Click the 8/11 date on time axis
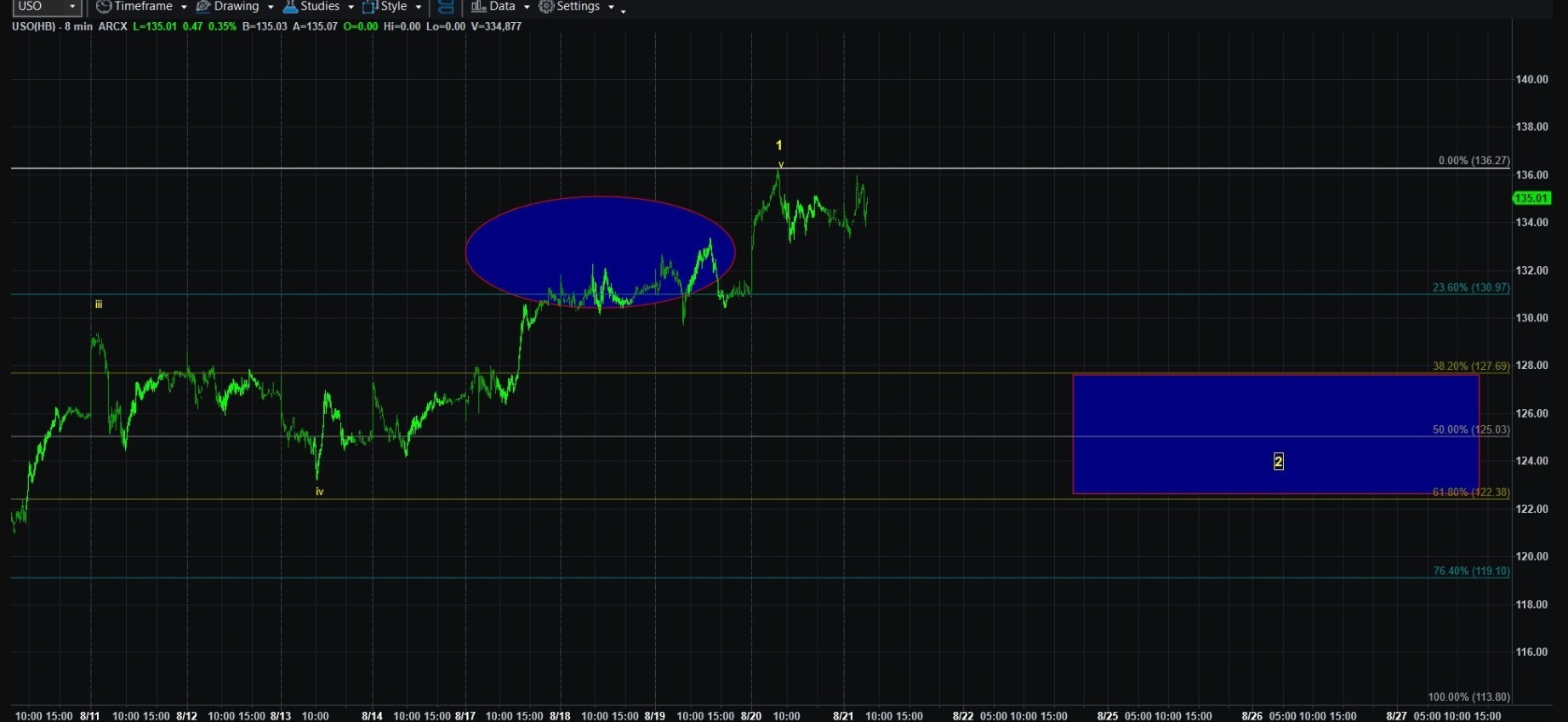 tap(90, 716)
